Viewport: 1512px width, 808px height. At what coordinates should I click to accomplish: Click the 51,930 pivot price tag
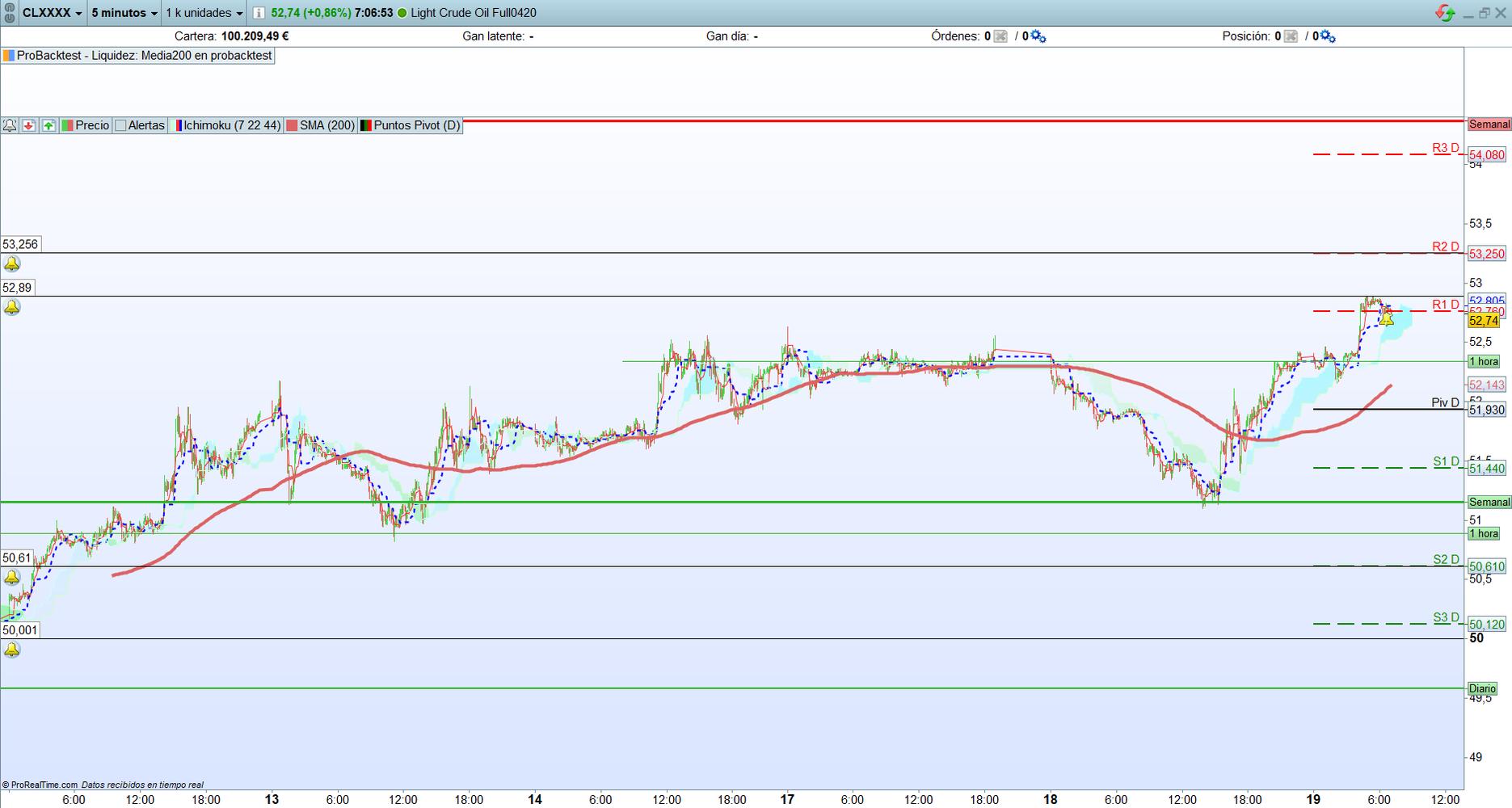click(x=1487, y=410)
